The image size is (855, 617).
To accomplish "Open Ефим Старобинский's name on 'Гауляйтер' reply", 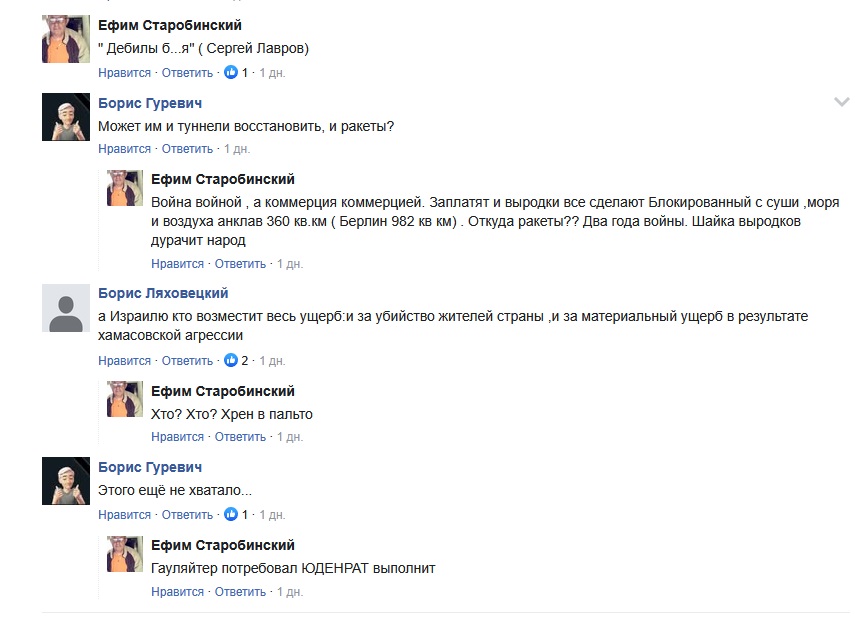I will pyautogui.click(x=223, y=545).
